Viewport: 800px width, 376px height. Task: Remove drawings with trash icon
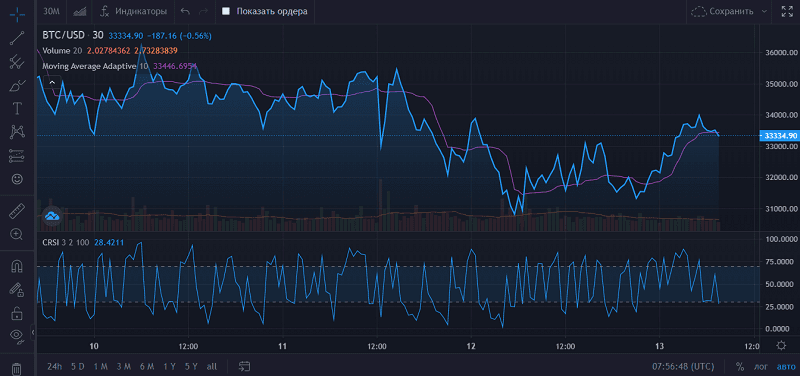pos(16,368)
